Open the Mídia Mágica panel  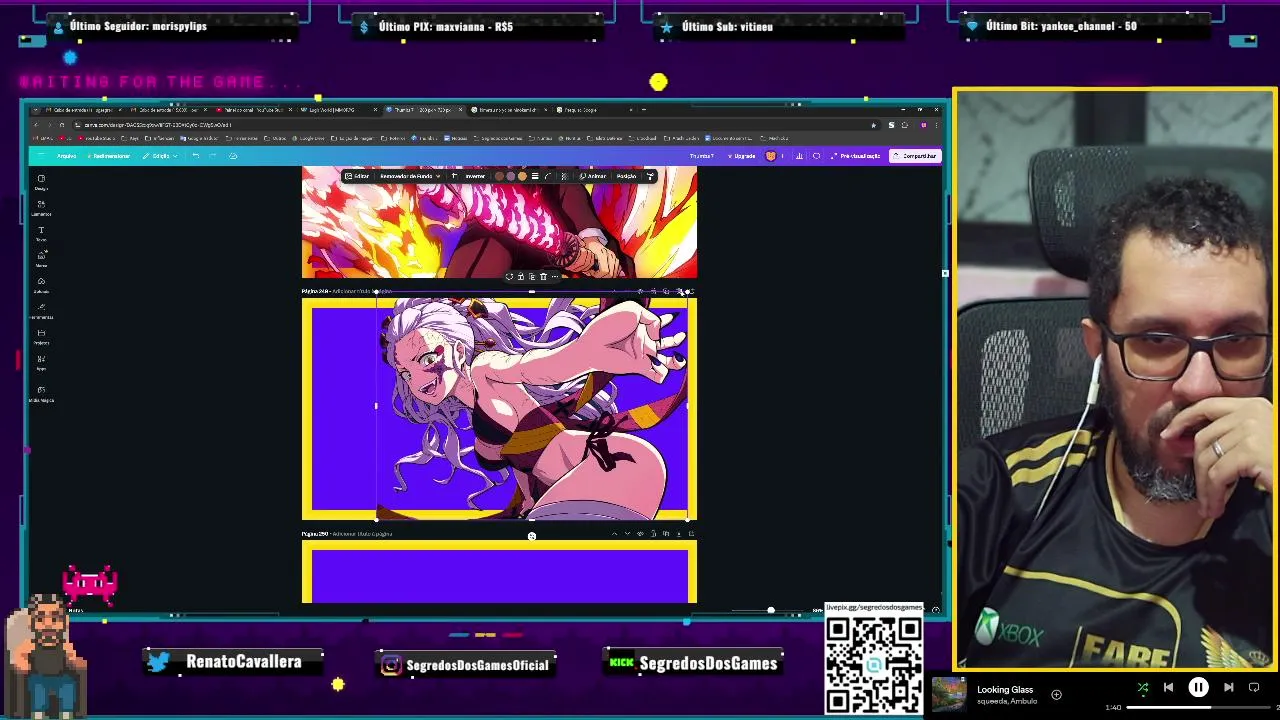(41, 394)
